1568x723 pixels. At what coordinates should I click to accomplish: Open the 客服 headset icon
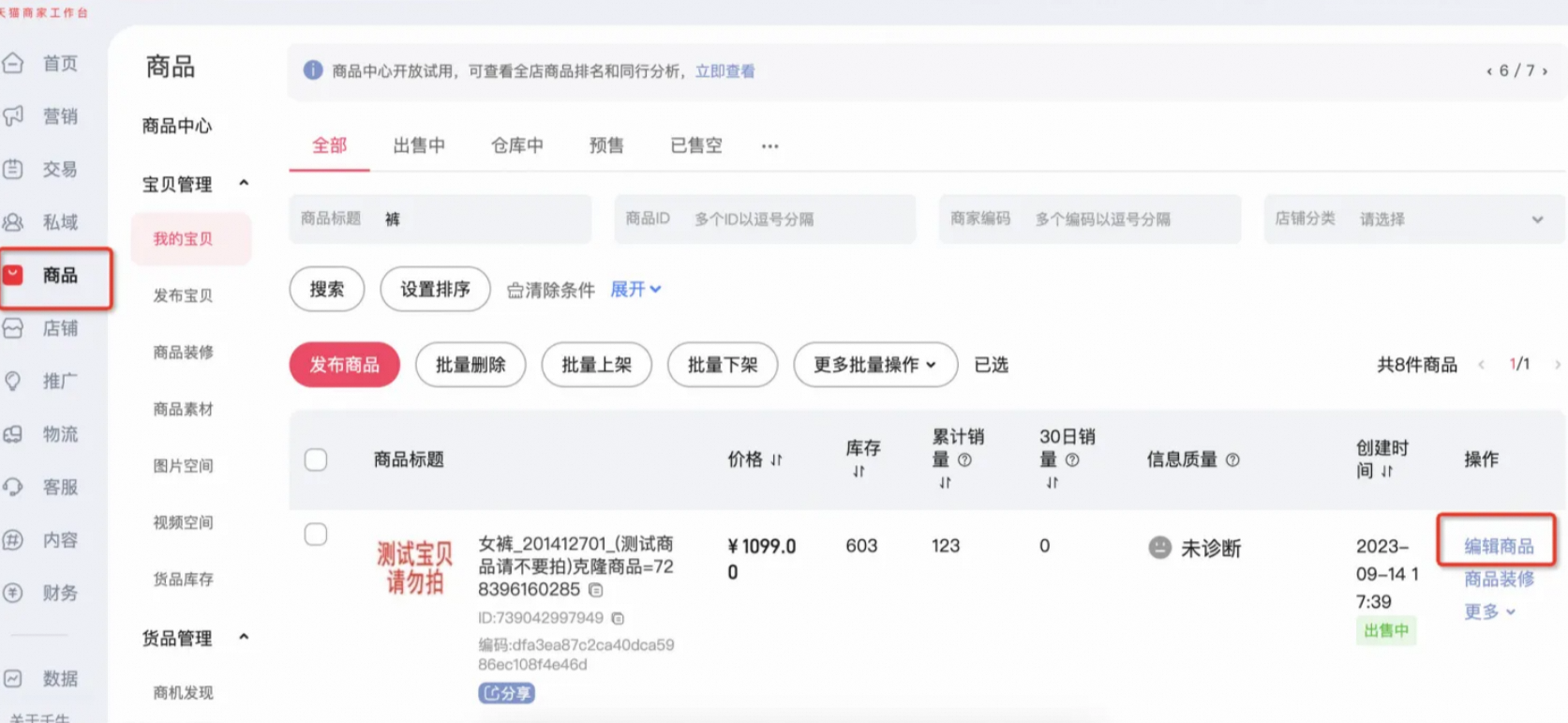13,487
